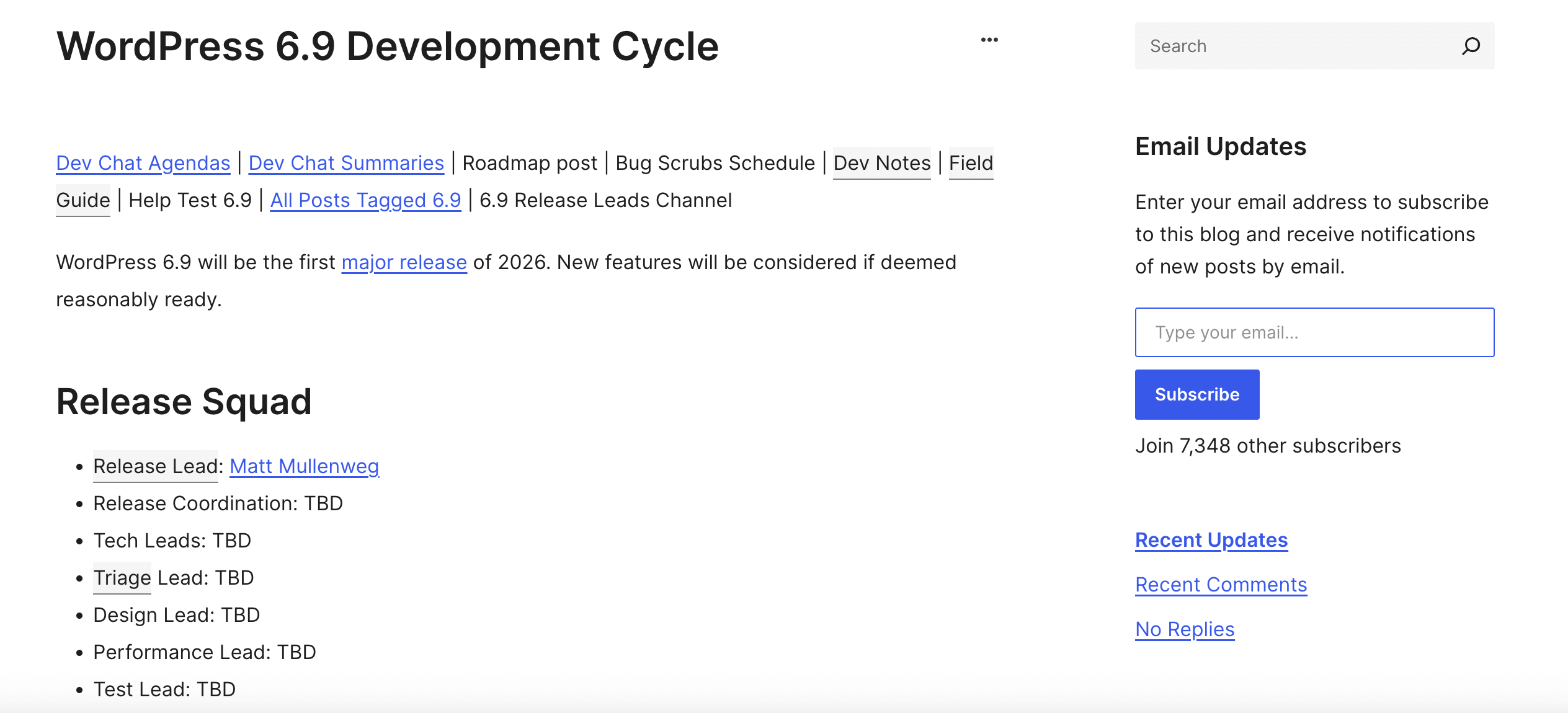The width and height of the screenshot is (1568, 713).
Task: Click the WordPress 6.9 Development Cycle title
Action: [388, 46]
